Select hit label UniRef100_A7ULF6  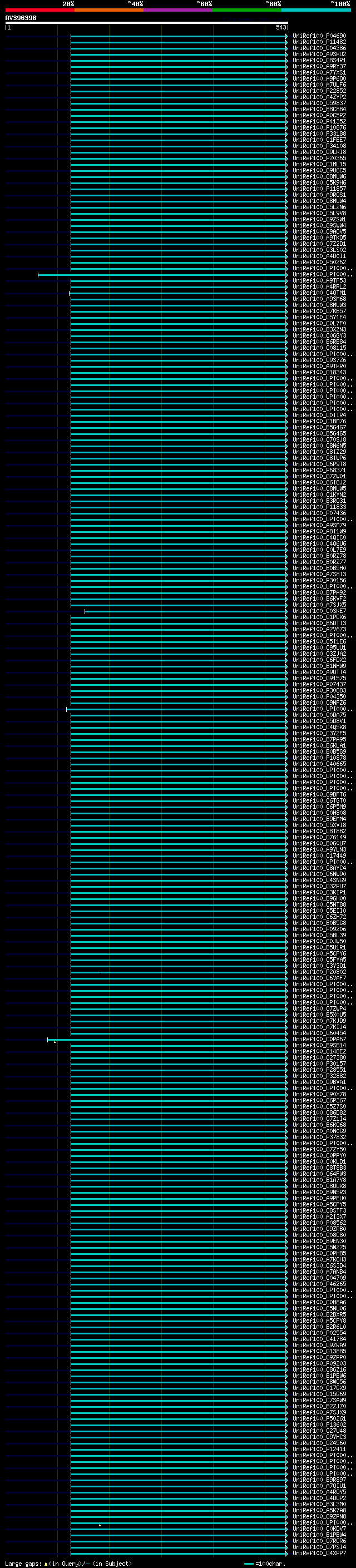coord(319,85)
